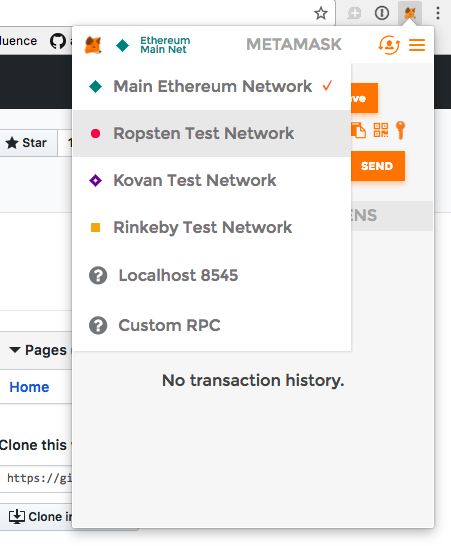Click the red dot beside Ropsten

click(95, 133)
